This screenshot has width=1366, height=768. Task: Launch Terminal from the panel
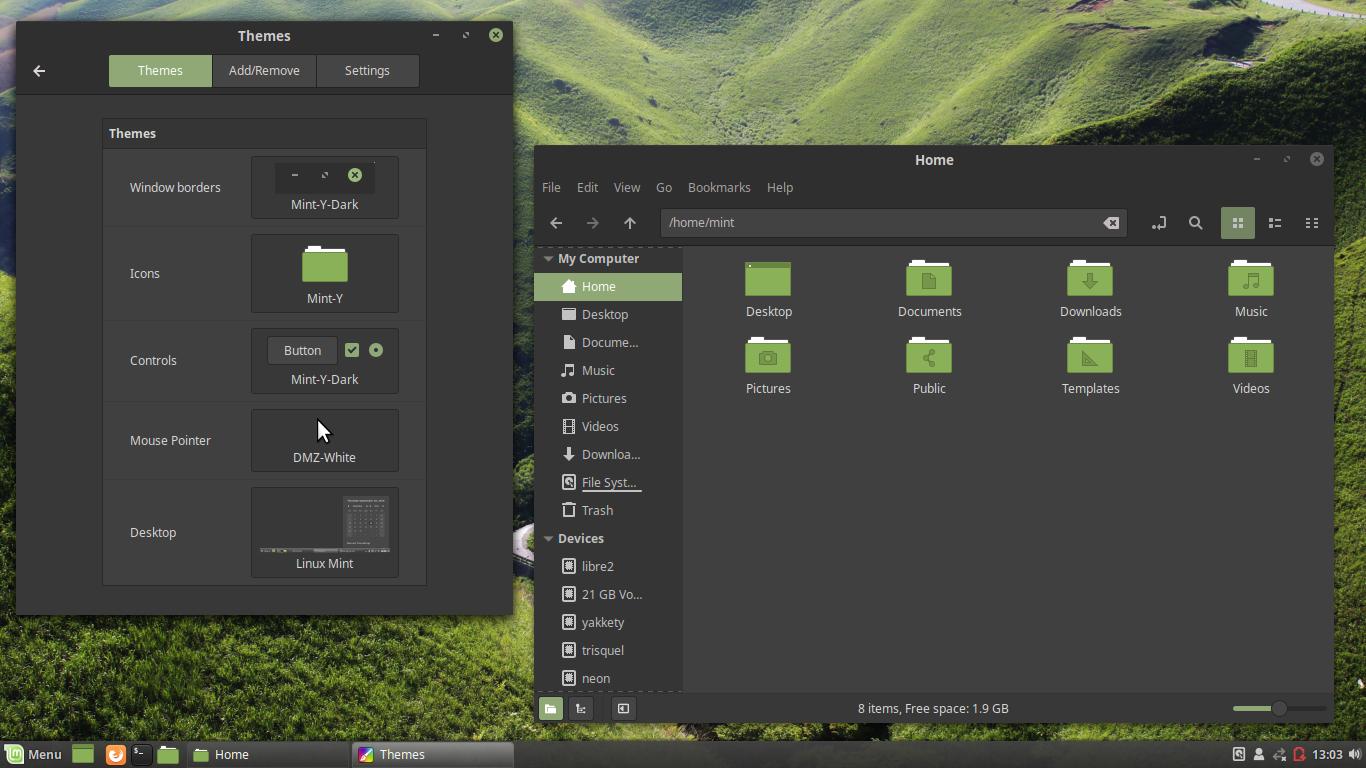[142, 755]
